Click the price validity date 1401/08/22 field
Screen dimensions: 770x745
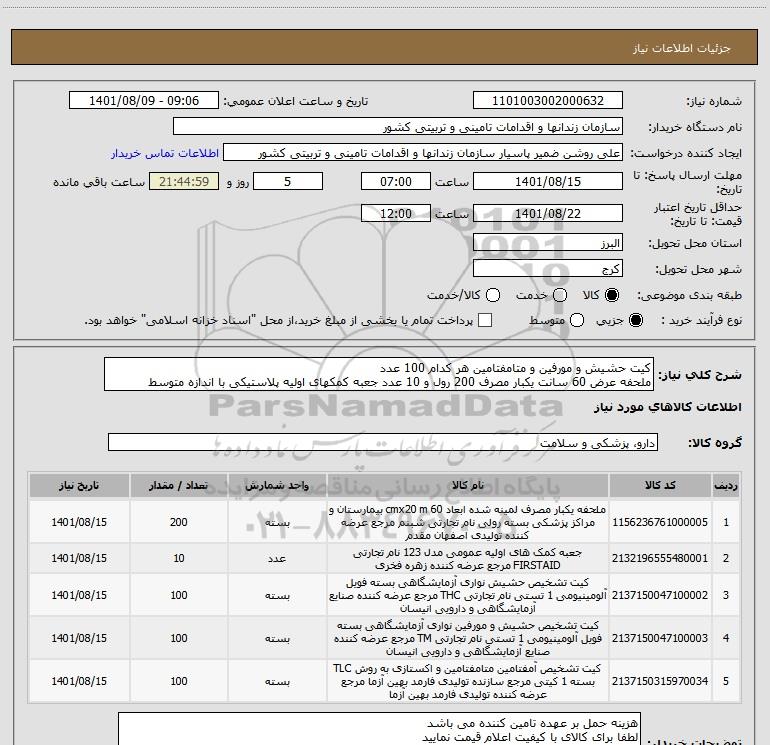point(548,213)
